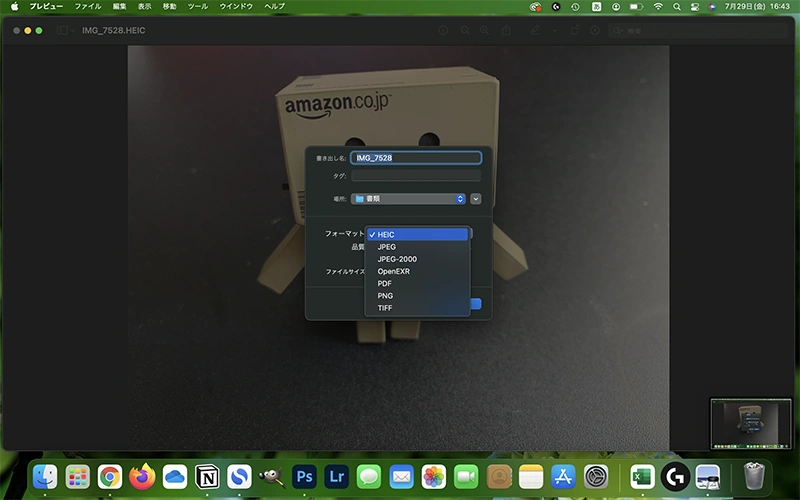Expand the save dialog with chevron button
800x500 pixels.
point(476,199)
